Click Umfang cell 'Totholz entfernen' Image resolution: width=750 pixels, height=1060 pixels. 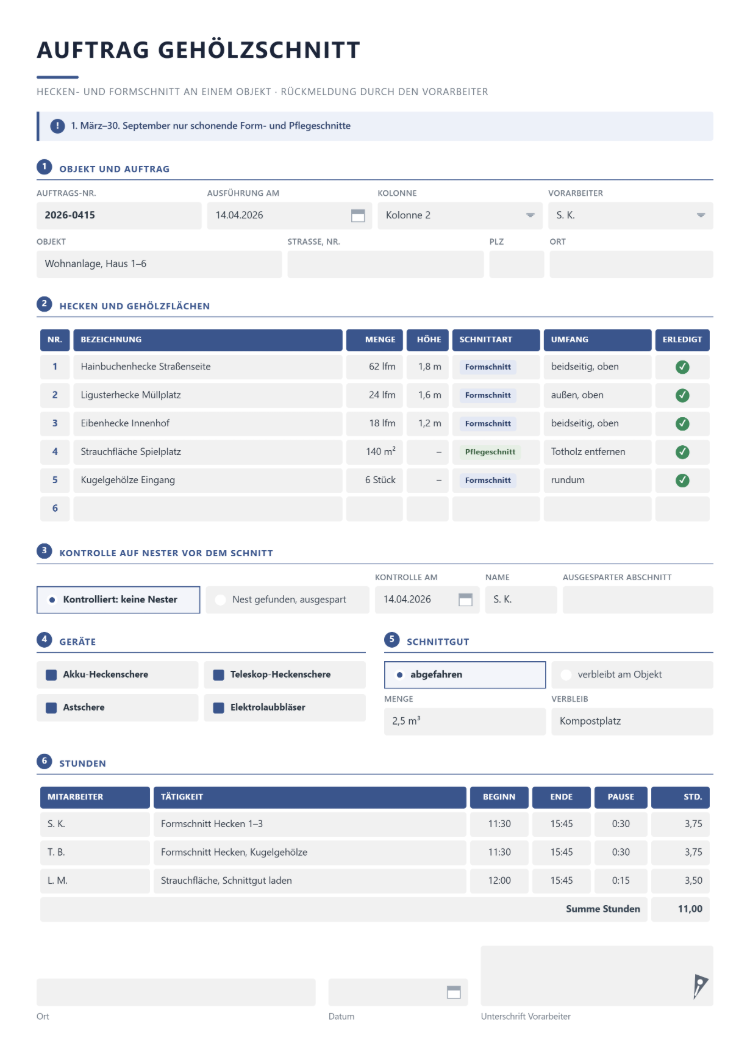tap(597, 452)
